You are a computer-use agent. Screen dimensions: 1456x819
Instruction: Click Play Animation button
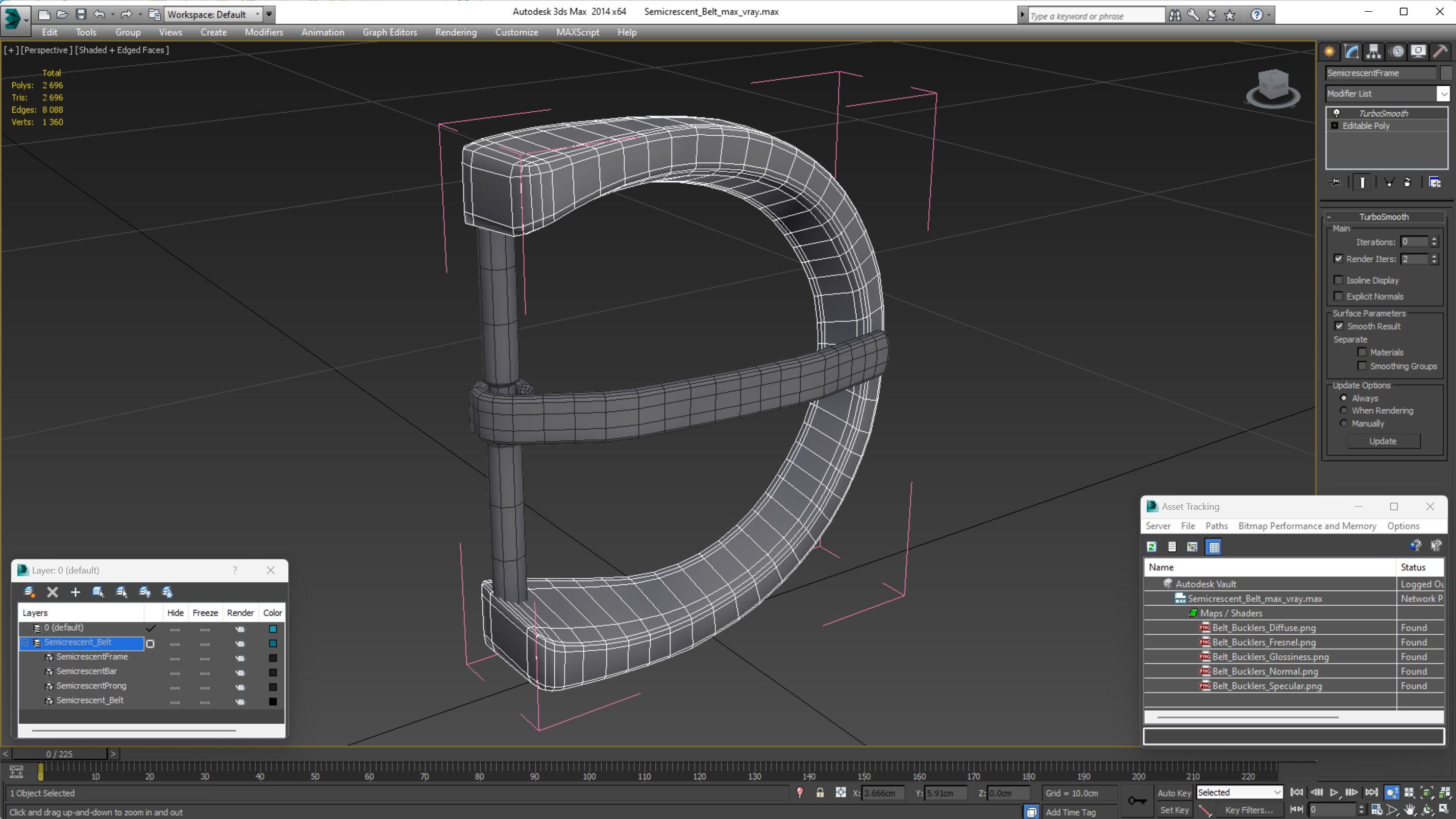pyautogui.click(x=1334, y=792)
